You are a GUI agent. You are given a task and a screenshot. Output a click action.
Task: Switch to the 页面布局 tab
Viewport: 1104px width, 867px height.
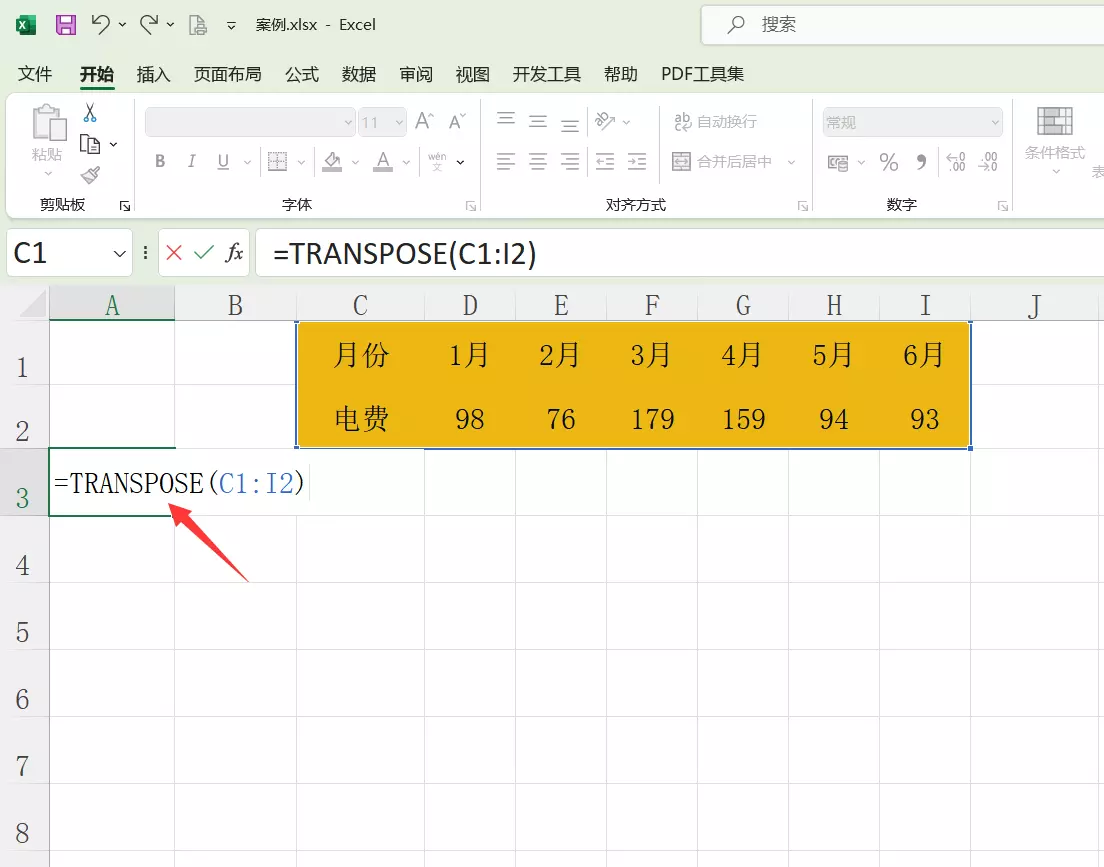227,74
